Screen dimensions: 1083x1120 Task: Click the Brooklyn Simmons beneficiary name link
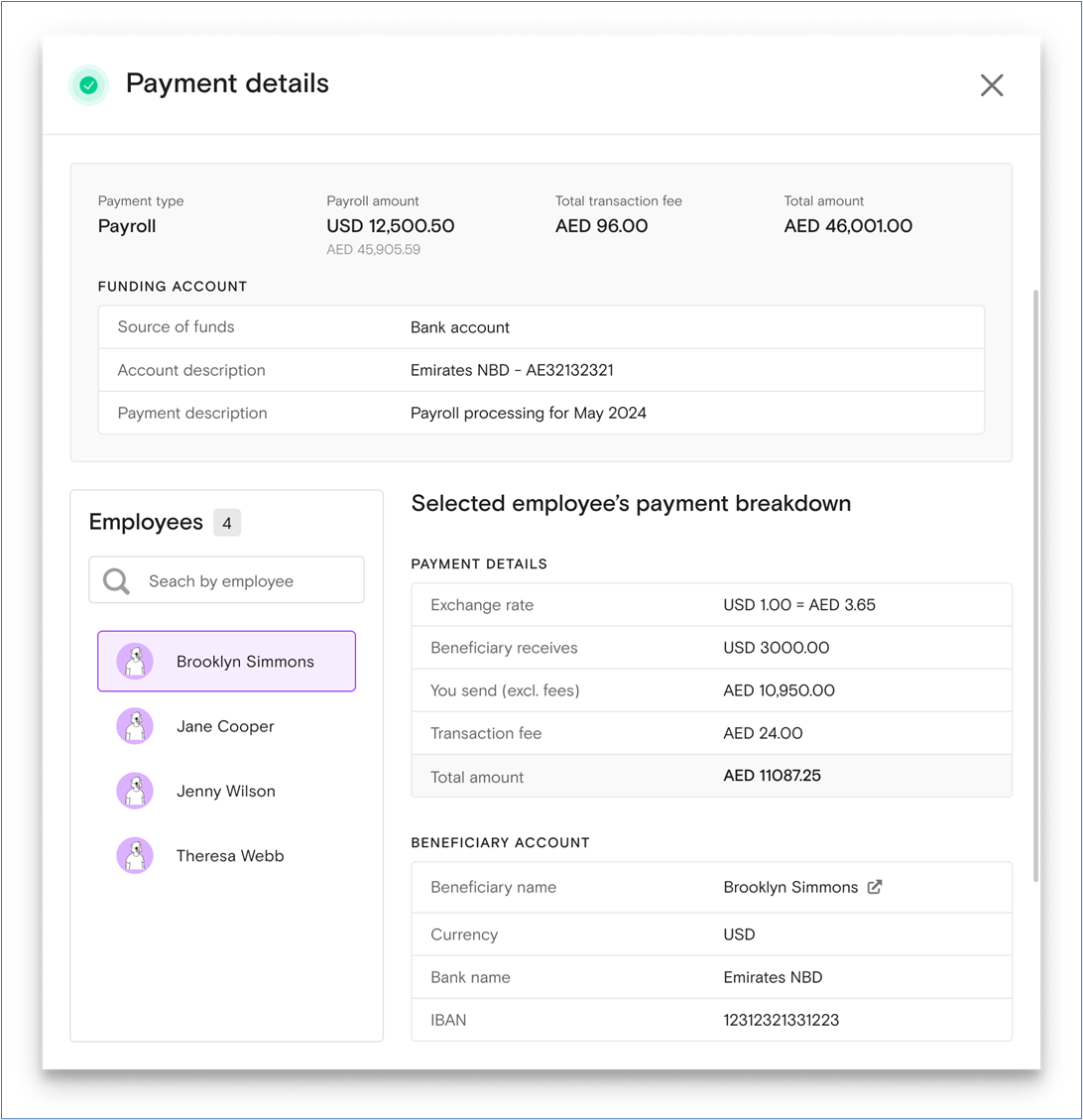coord(790,888)
